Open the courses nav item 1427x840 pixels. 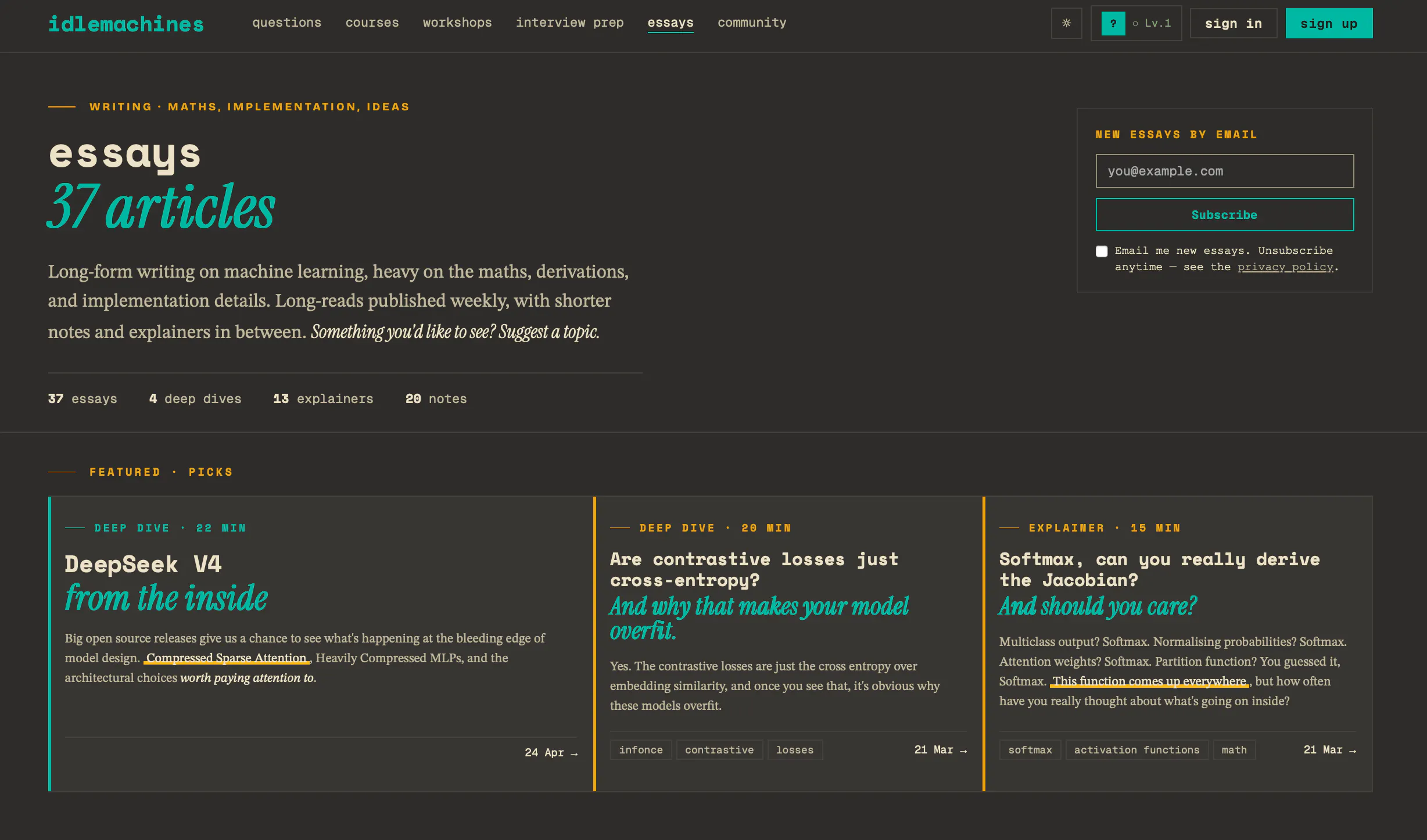(x=372, y=23)
